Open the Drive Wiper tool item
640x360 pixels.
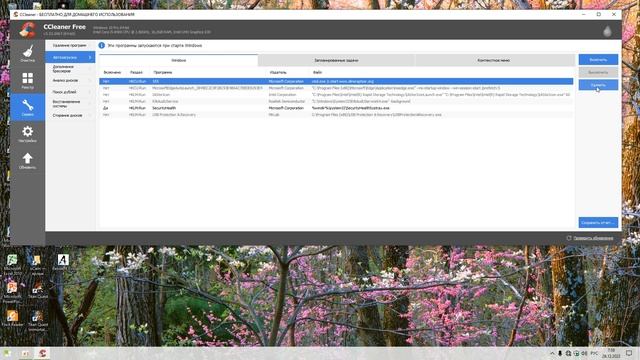(x=70, y=116)
